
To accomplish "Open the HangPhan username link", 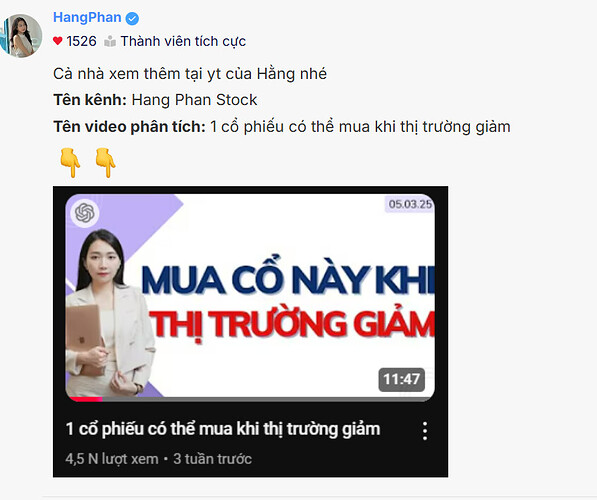I will (87, 18).
